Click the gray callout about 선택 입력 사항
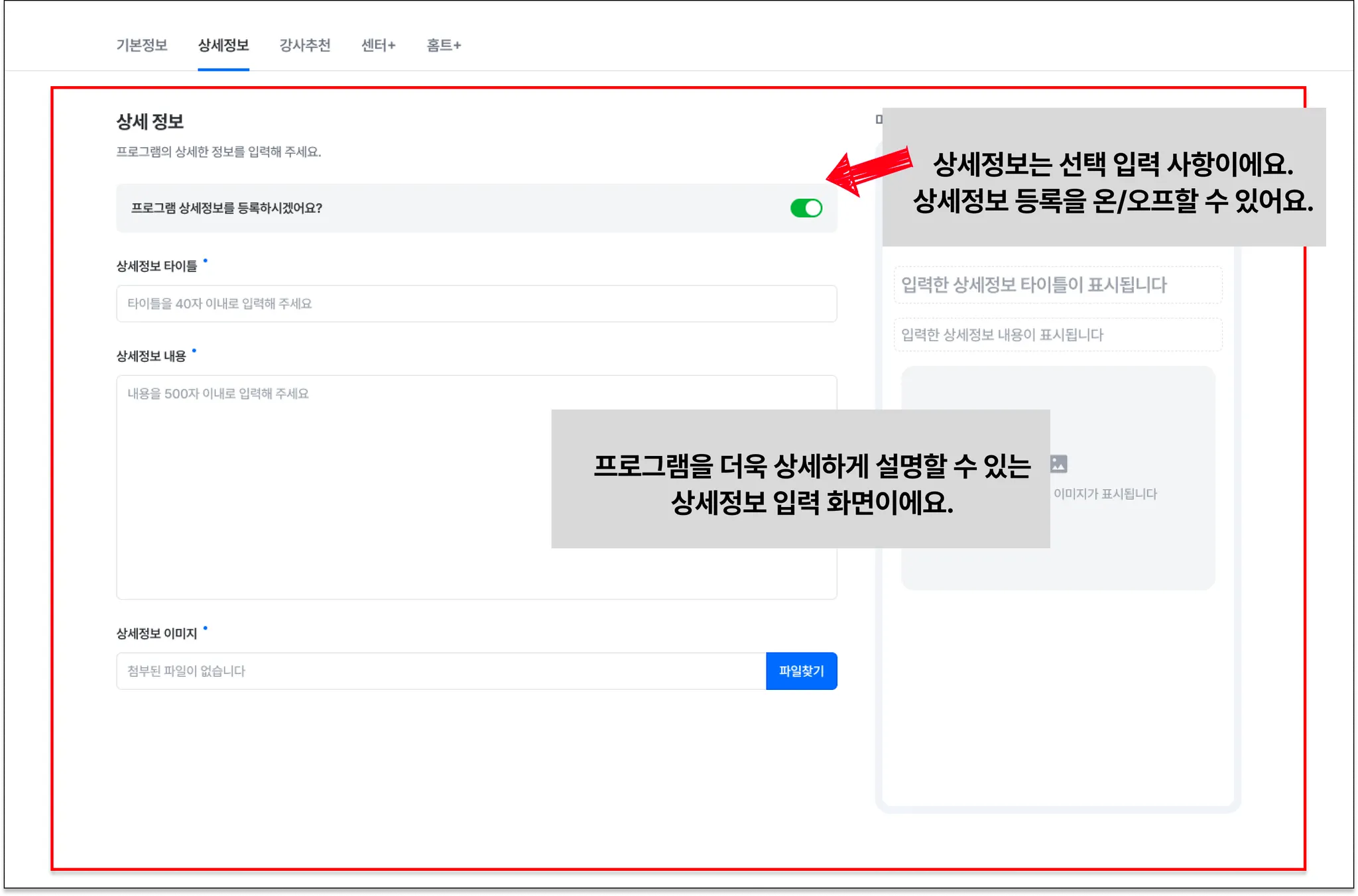 (x=1103, y=178)
